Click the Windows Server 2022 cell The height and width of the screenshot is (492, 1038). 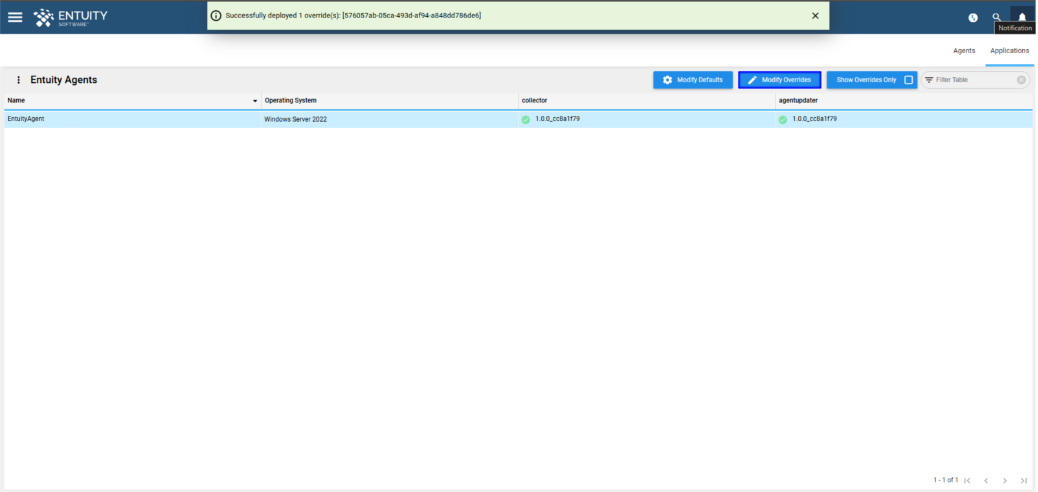pos(295,120)
